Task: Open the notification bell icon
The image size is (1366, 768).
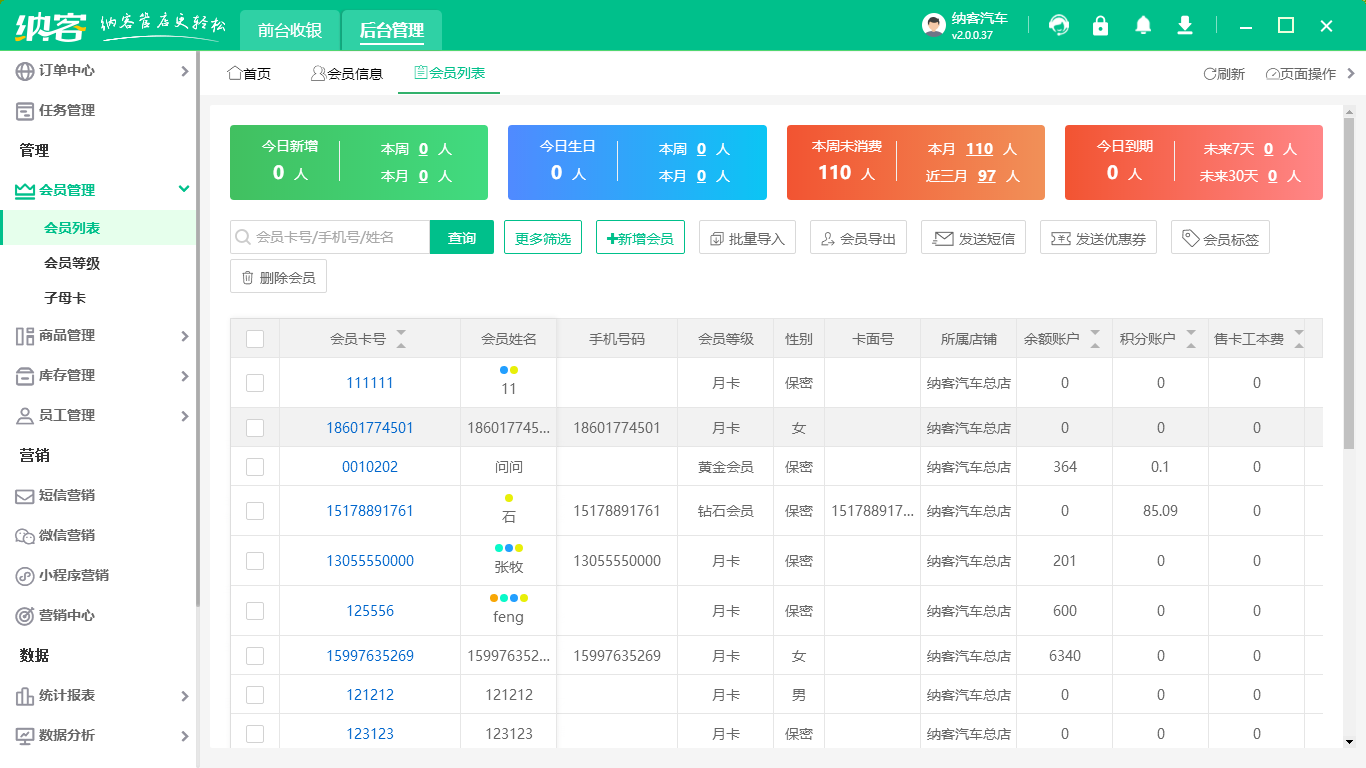Action: (x=1142, y=25)
